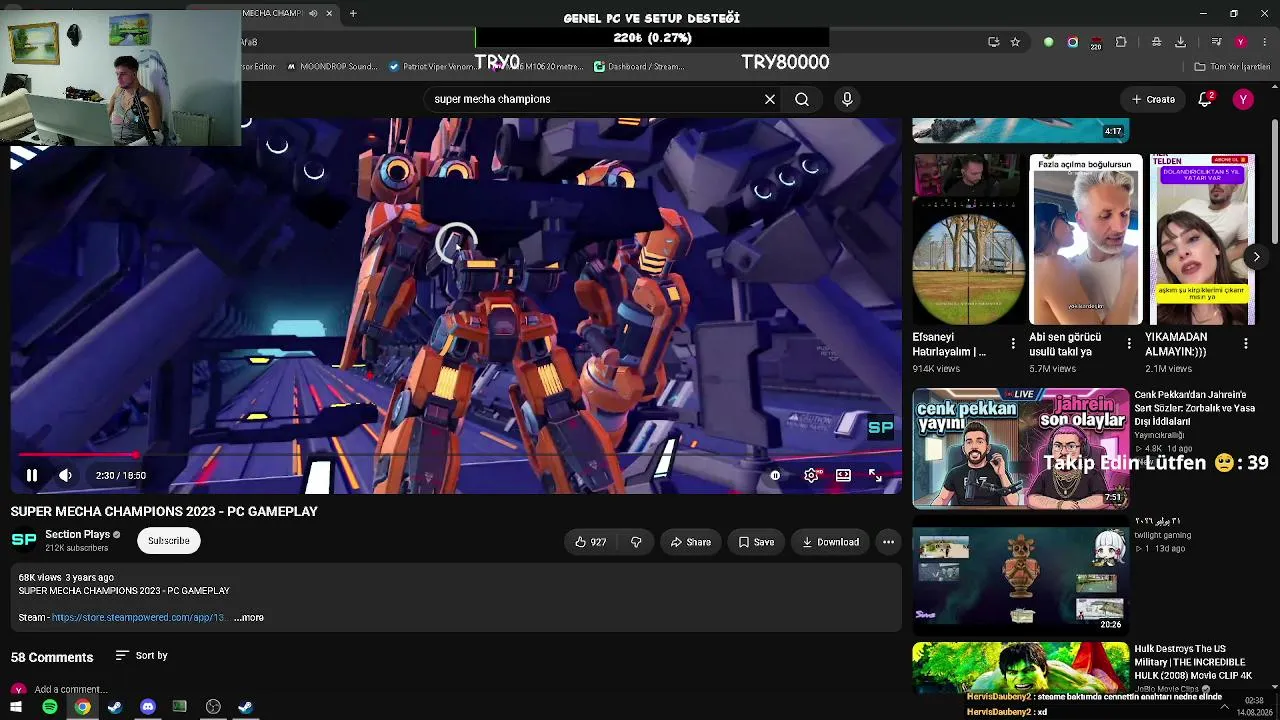This screenshot has height=720, width=1280.
Task: Open the 'Abi sen görücü usulü' short
Action: tap(1085, 240)
